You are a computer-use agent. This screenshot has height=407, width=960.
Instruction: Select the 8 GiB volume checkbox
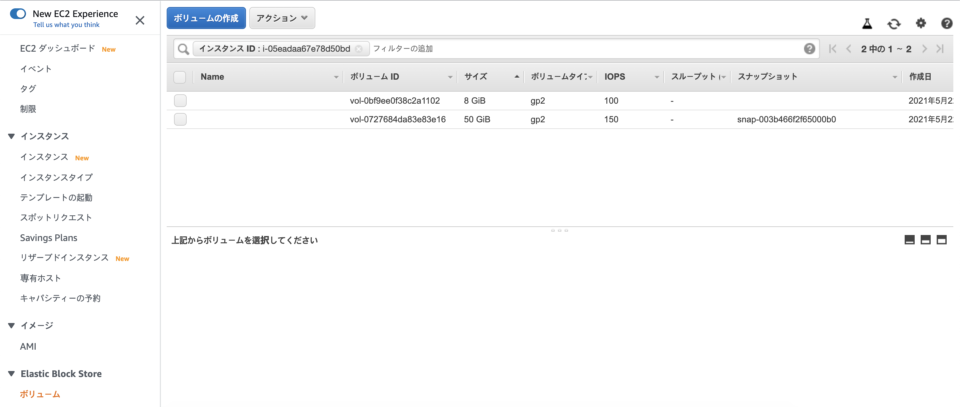(180, 100)
